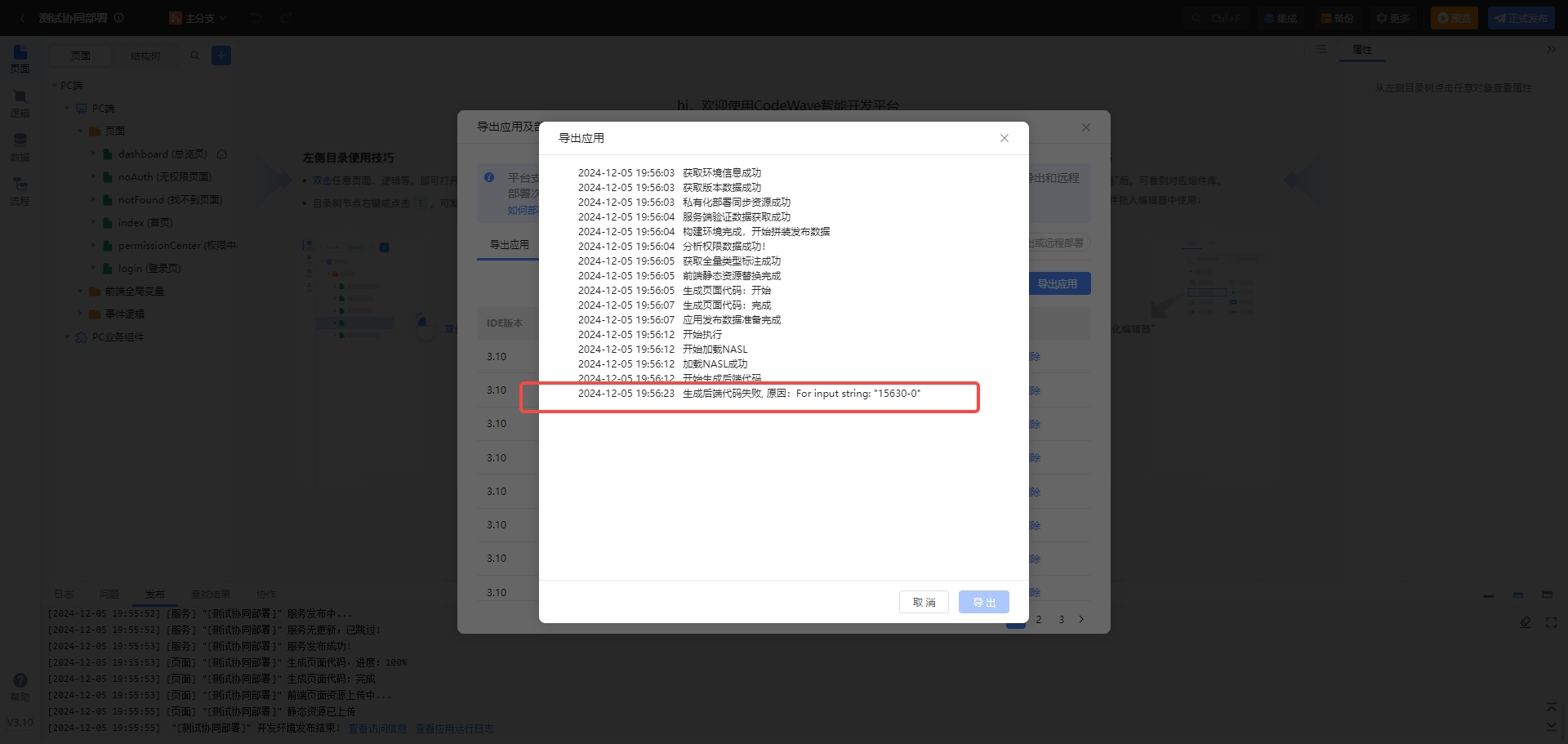1568x744 pixels.
Task: Open the Ctrl+F search box
Action: pyautogui.click(x=1215, y=18)
